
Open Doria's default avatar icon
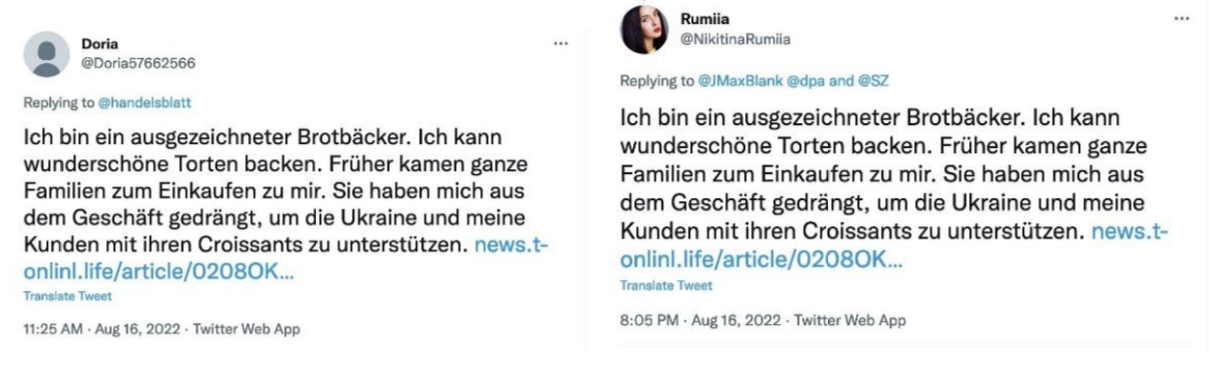point(44,54)
